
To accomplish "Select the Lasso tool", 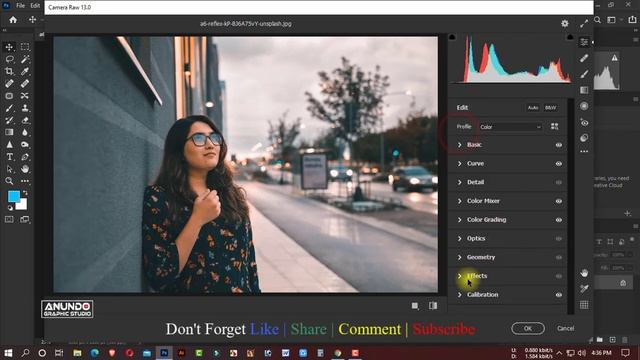I will tap(9, 59).
